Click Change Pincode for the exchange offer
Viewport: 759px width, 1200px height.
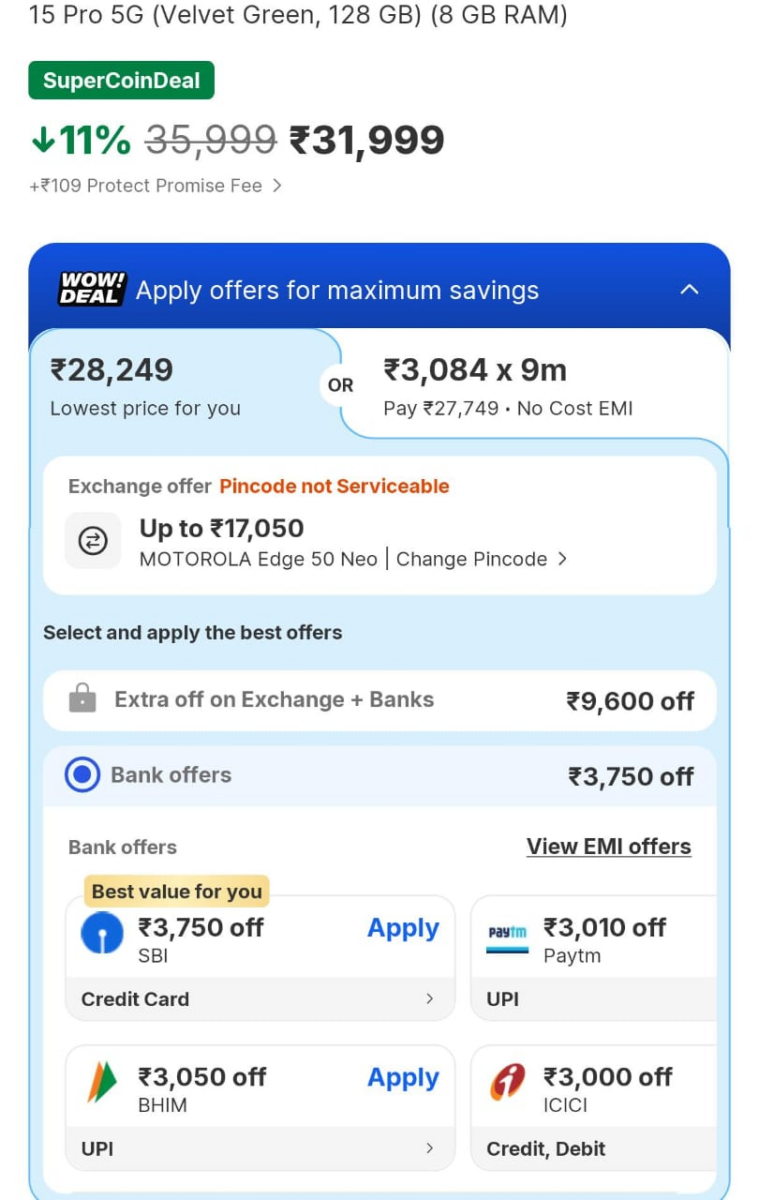coord(475,559)
